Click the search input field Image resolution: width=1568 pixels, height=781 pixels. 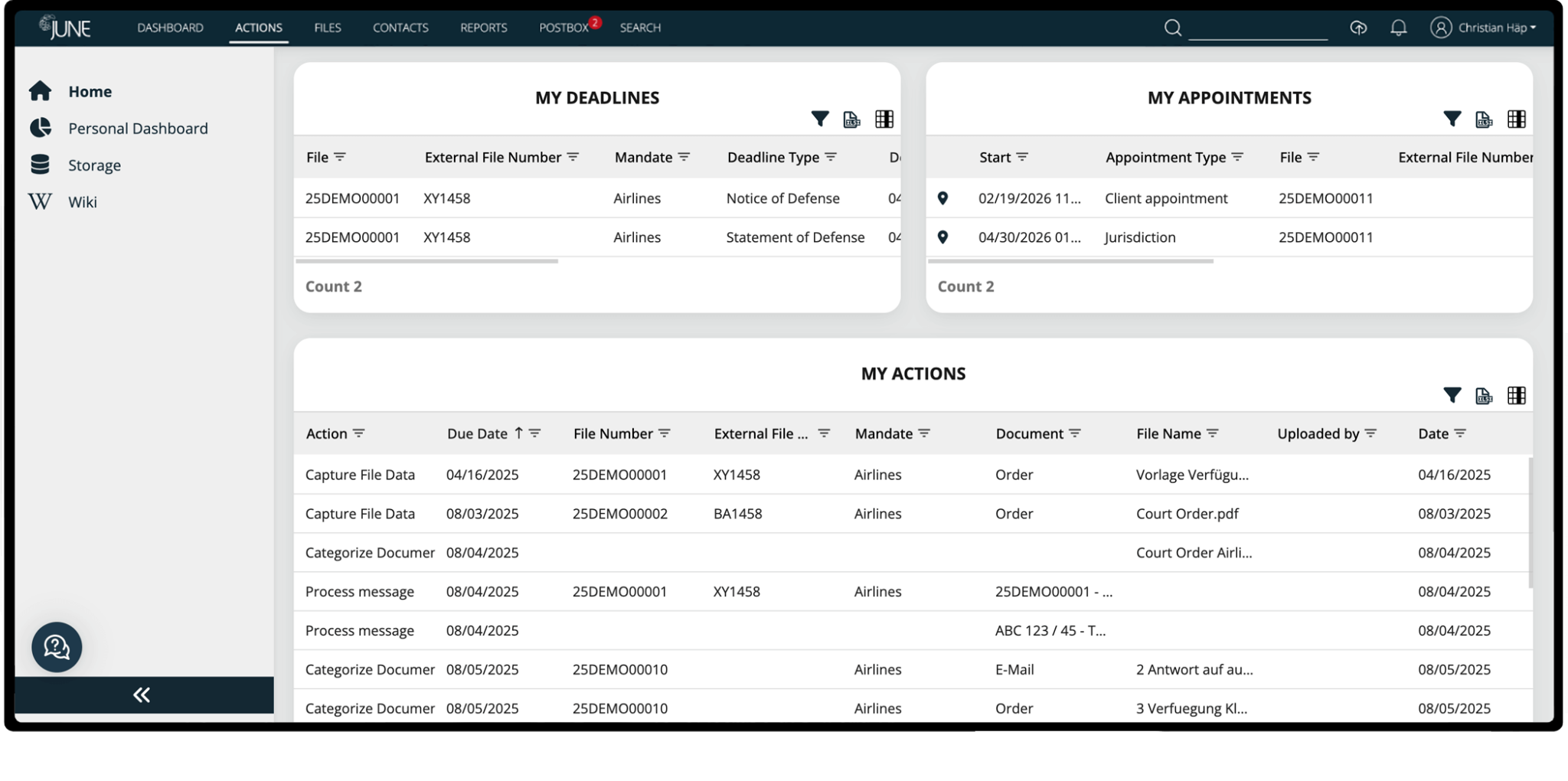(x=1259, y=28)
